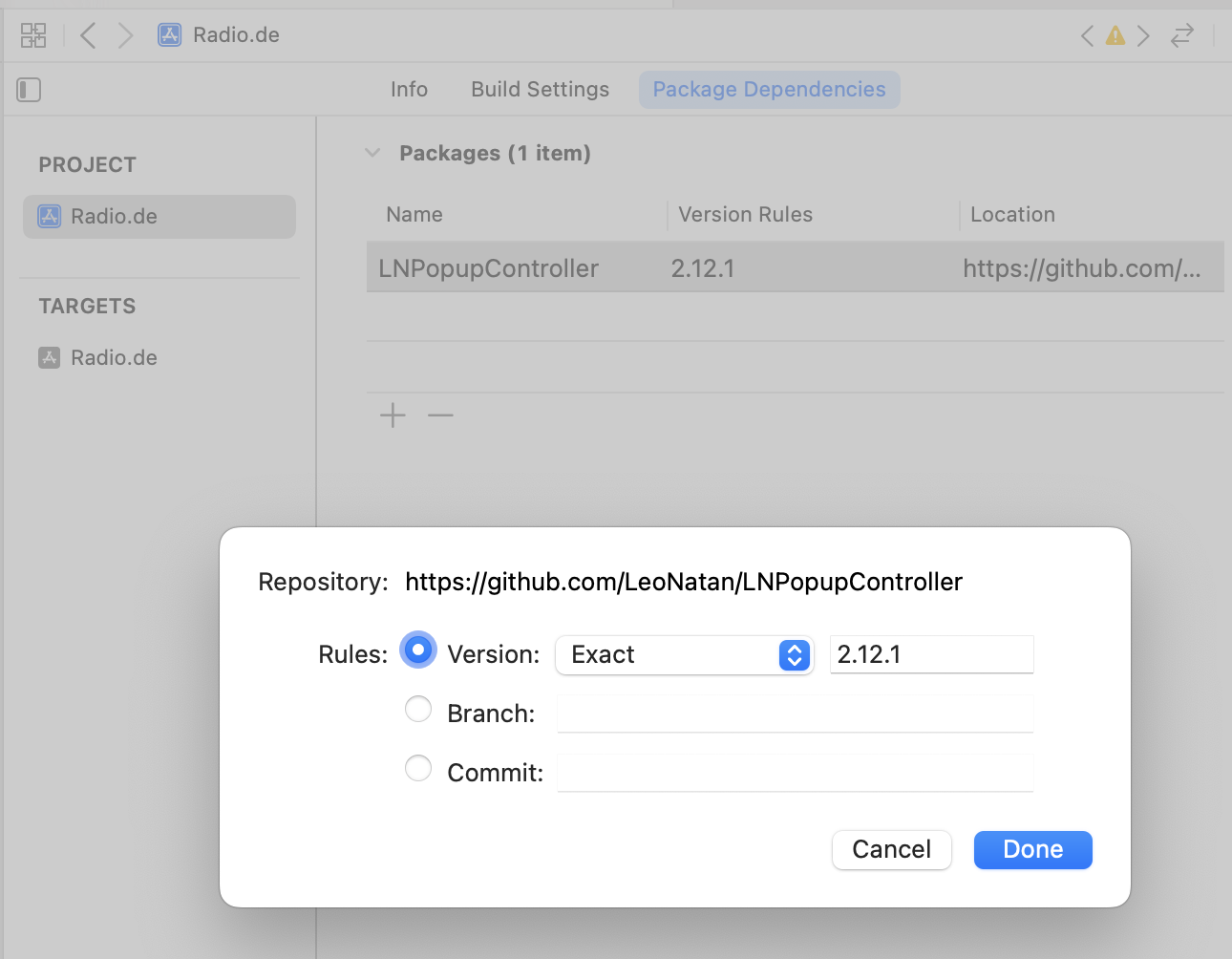Click the Commit text field
1232x959 pixels.
tap(795, 773)
